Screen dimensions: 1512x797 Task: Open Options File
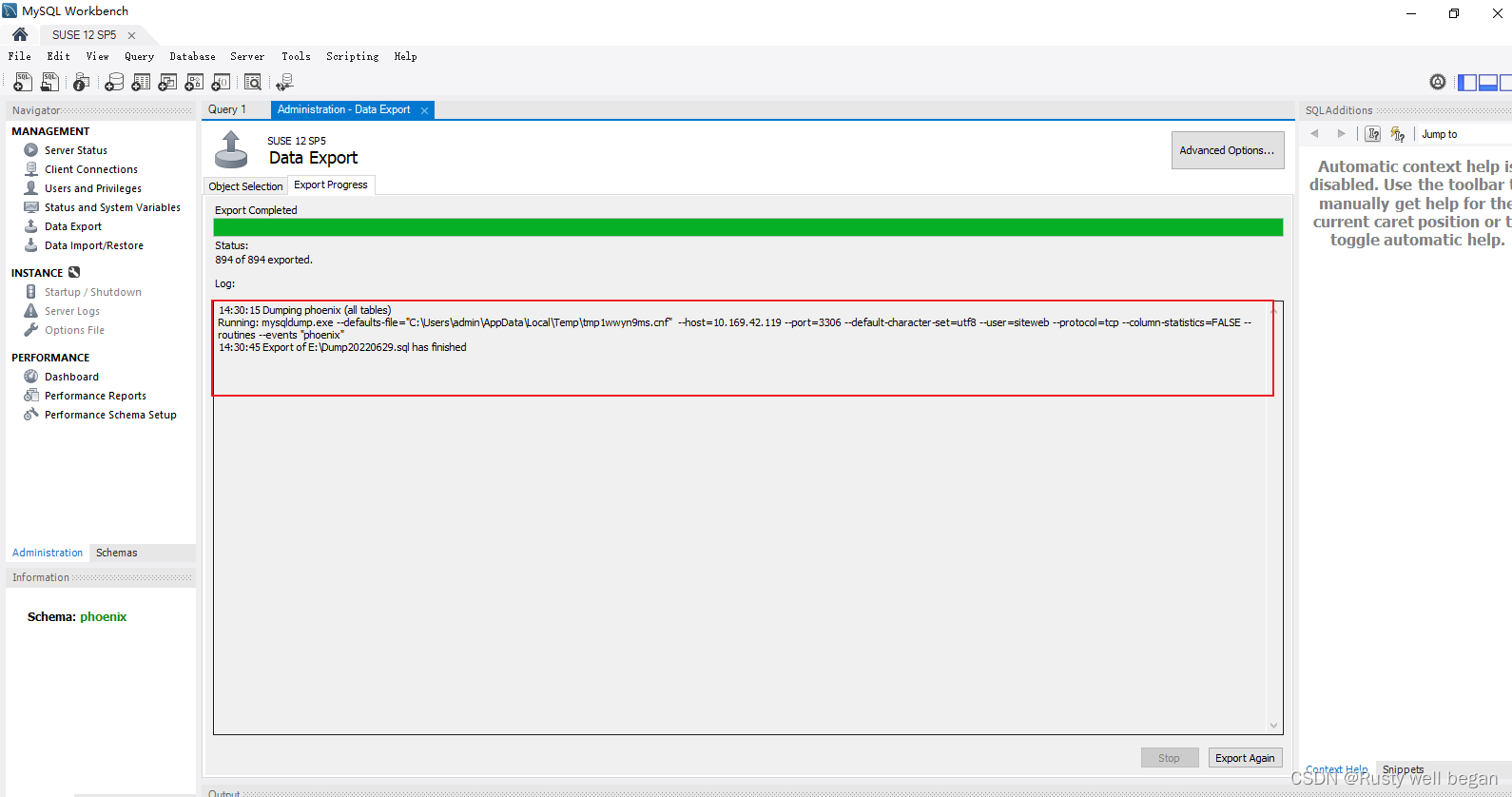pos(74,330)
